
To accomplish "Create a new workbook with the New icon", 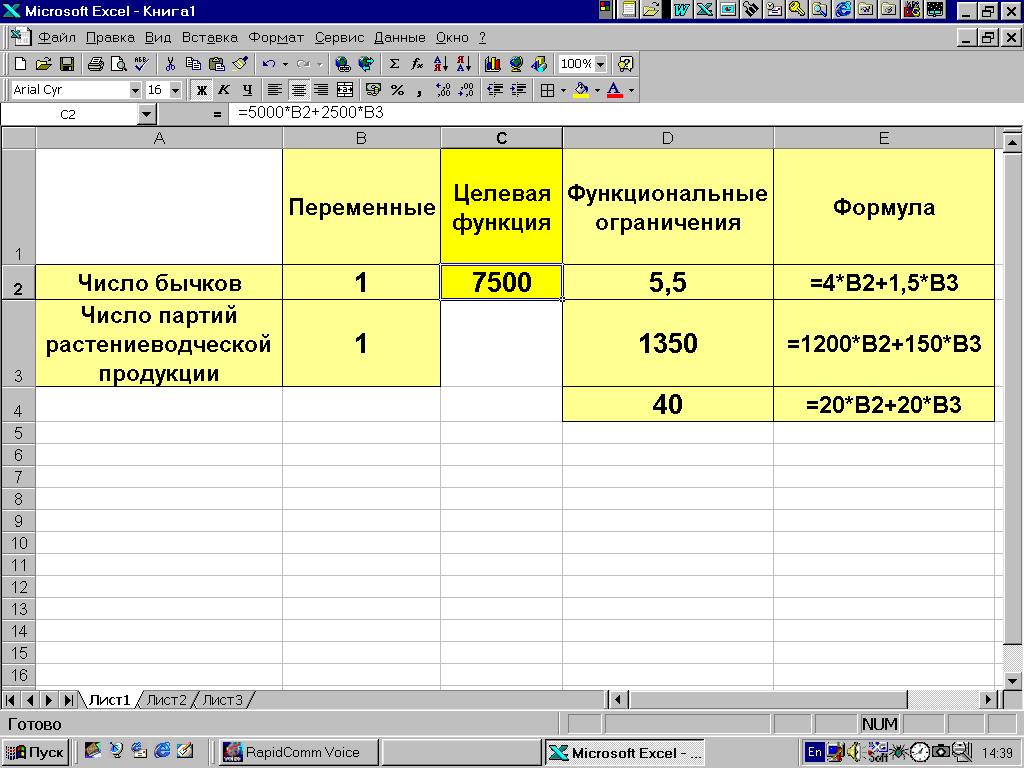I will click(x=20, y=64).
